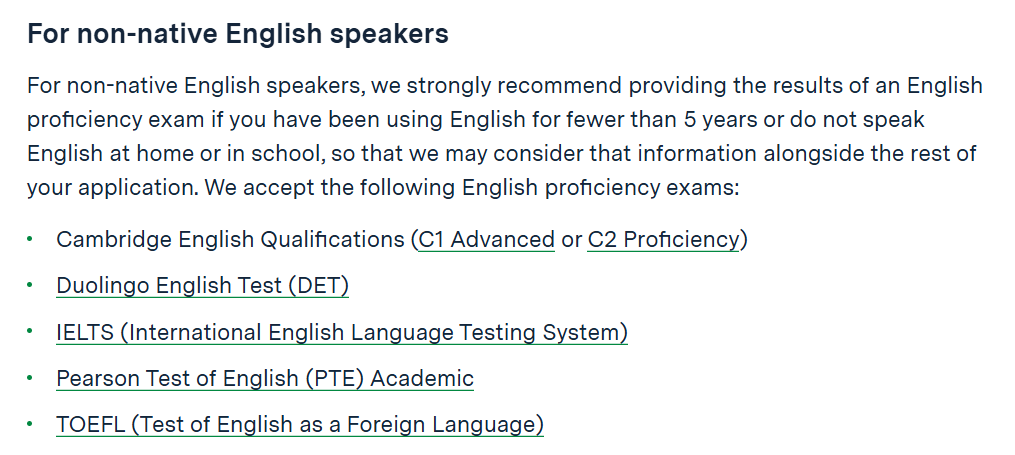Open the C1 Advanced link
1015x455 pixels.
point(487,239)
